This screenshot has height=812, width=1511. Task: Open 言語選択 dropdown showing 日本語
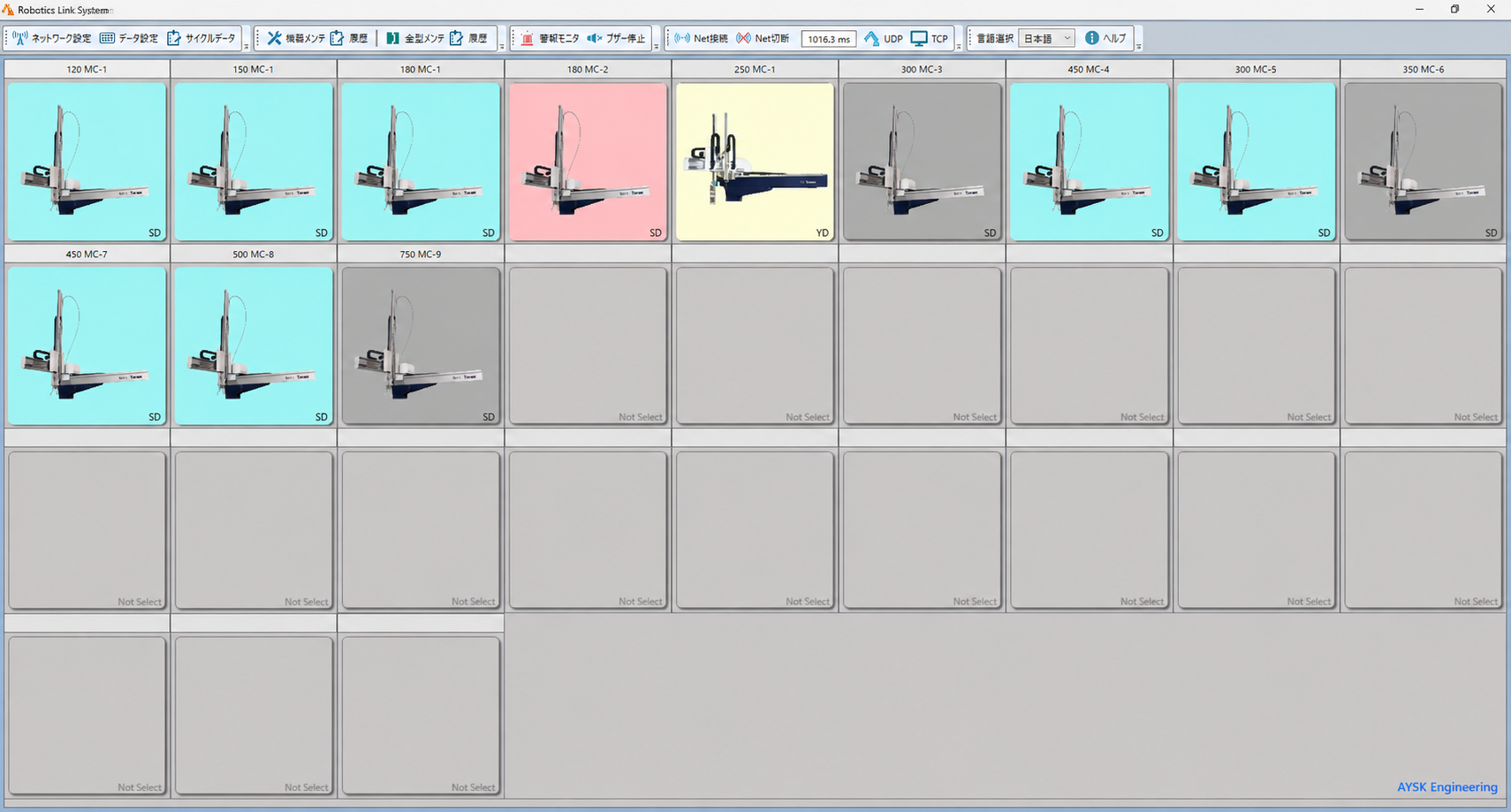(1047, 38)
